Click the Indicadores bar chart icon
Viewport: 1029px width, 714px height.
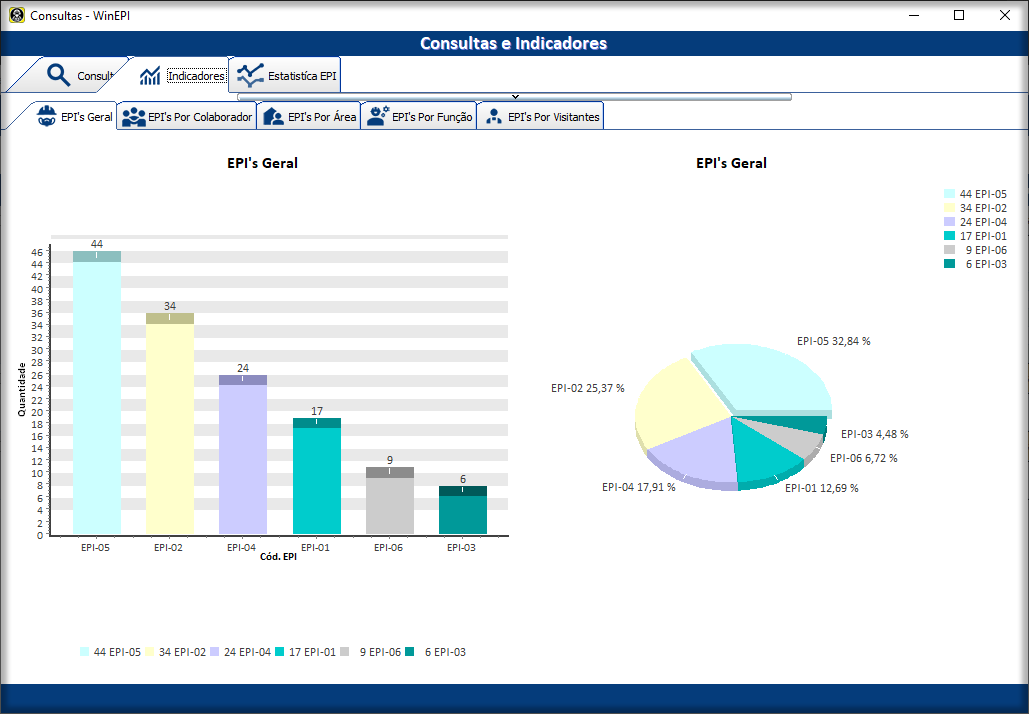click(x=150, y=76)
